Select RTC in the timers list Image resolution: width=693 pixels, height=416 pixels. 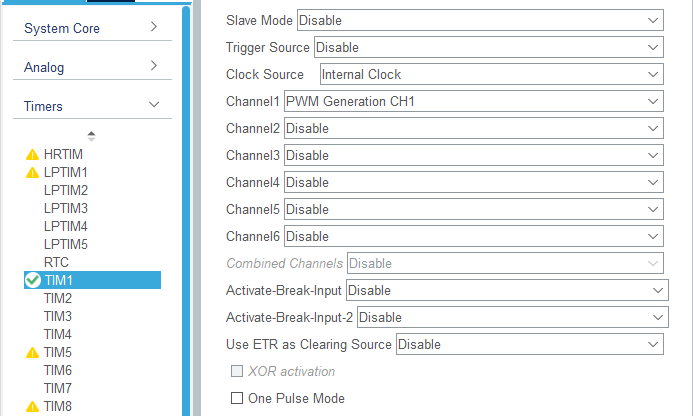[56, 263]
